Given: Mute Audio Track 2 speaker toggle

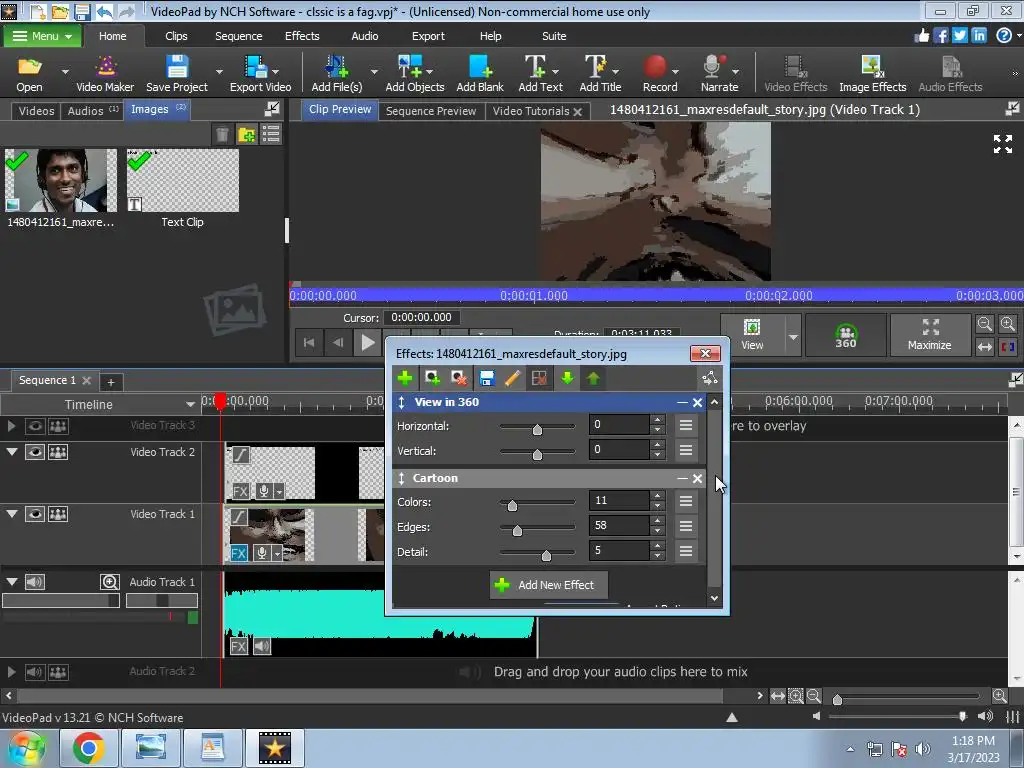Looking at the screenshot, I should coord(35,672).
